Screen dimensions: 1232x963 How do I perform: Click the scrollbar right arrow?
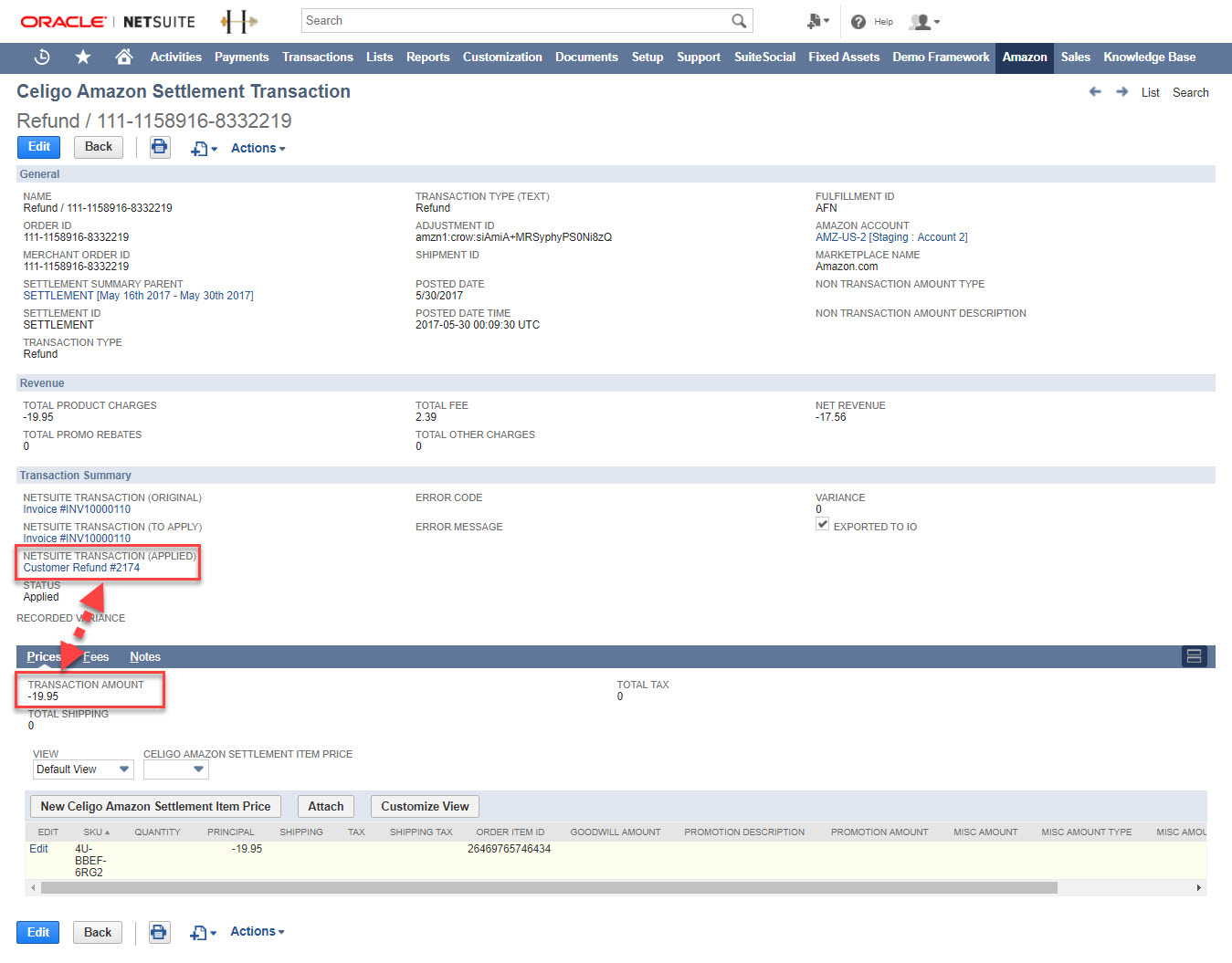pyautogui.click(x=1198, y=887)
